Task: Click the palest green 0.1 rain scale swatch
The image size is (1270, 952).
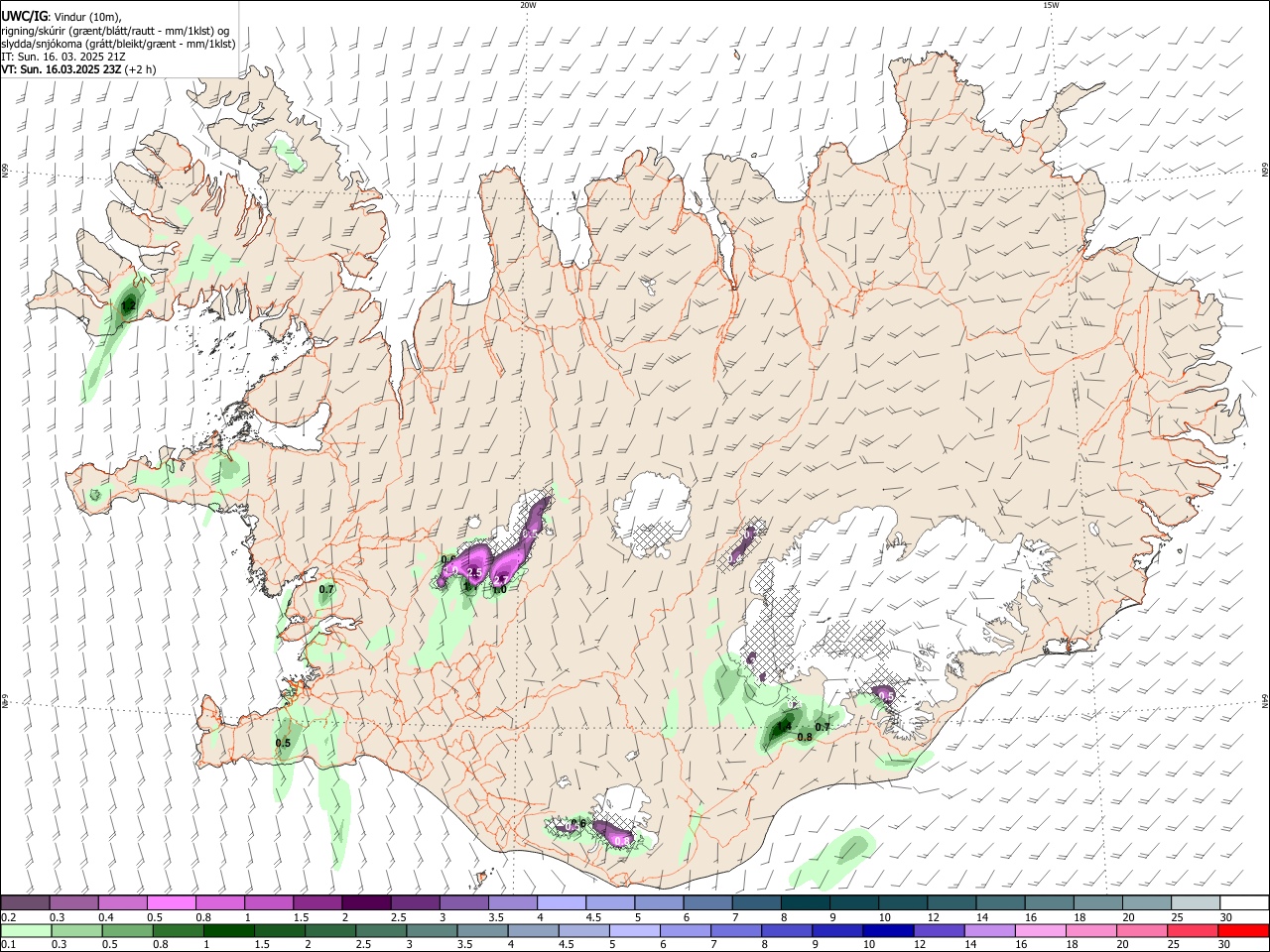Action: point(27,930)
